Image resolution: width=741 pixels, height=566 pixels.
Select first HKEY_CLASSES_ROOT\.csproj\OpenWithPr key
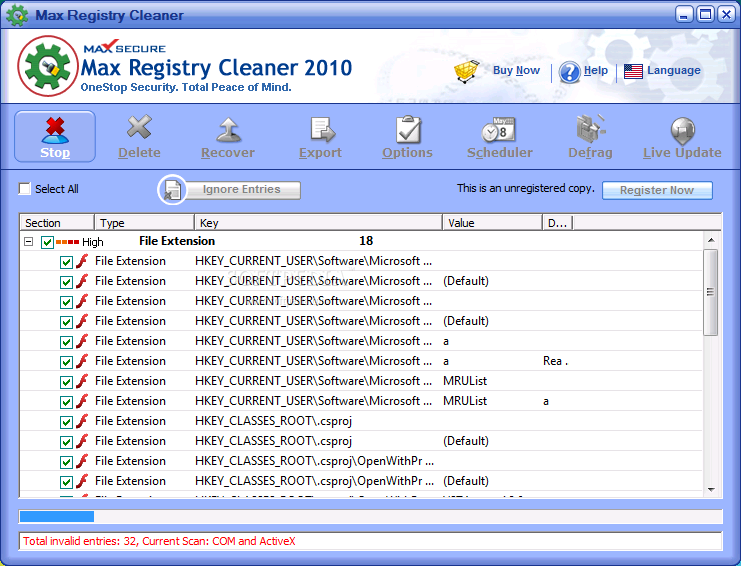click(x=314, y=461)
